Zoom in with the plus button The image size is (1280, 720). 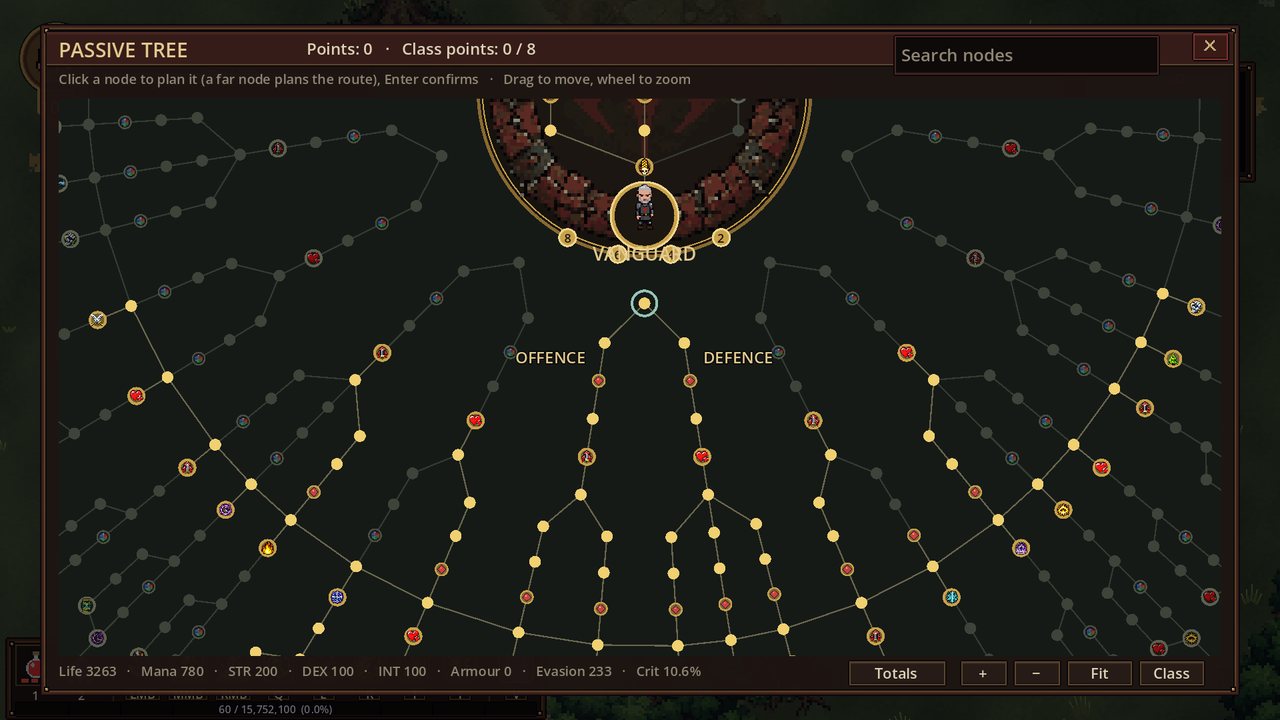pyautogui.click(x=983, y=673)
